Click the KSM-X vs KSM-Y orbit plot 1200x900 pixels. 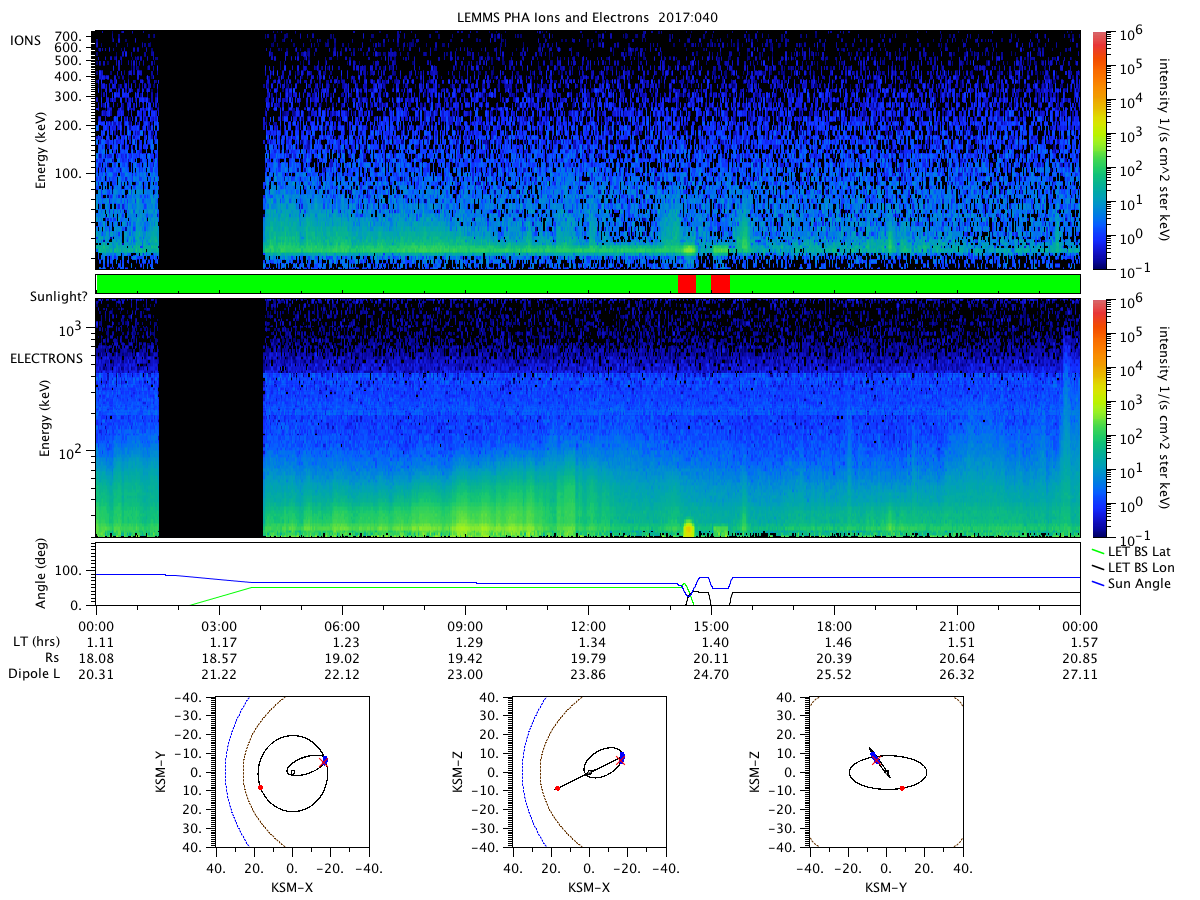(291, 772)
